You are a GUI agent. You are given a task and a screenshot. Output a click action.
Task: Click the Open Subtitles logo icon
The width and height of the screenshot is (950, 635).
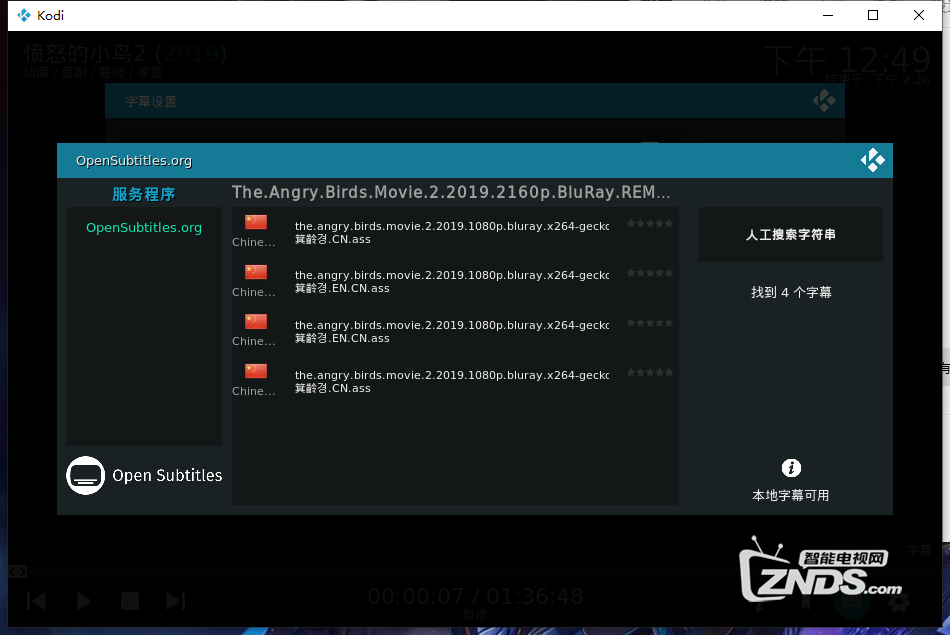[86, 475]
